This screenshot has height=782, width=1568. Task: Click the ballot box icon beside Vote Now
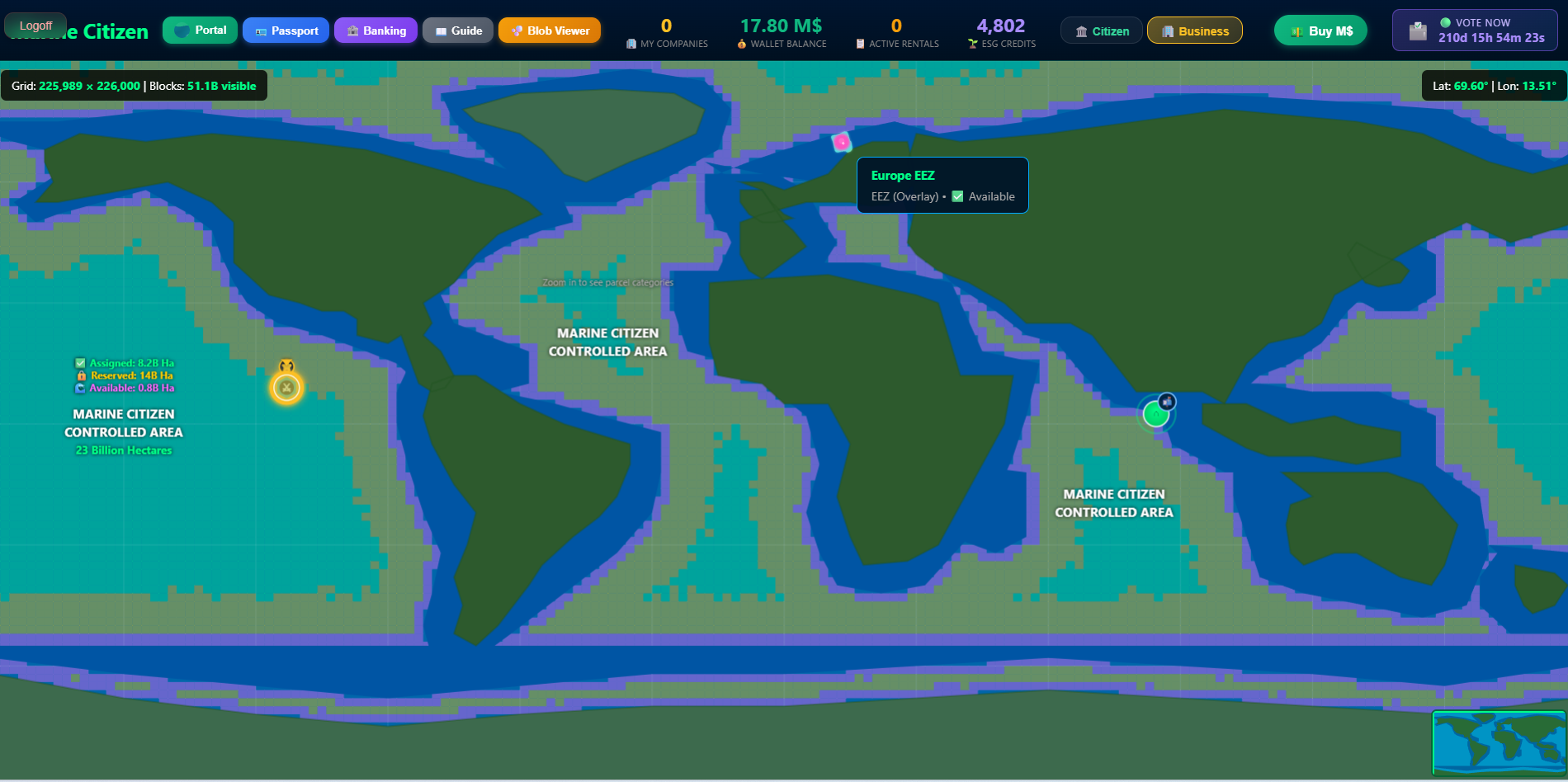[x=1418, y=31]
